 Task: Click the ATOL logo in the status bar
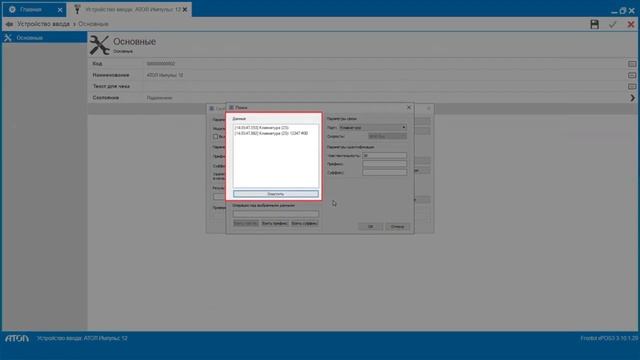pyautogui.click(x=17, y=338)
